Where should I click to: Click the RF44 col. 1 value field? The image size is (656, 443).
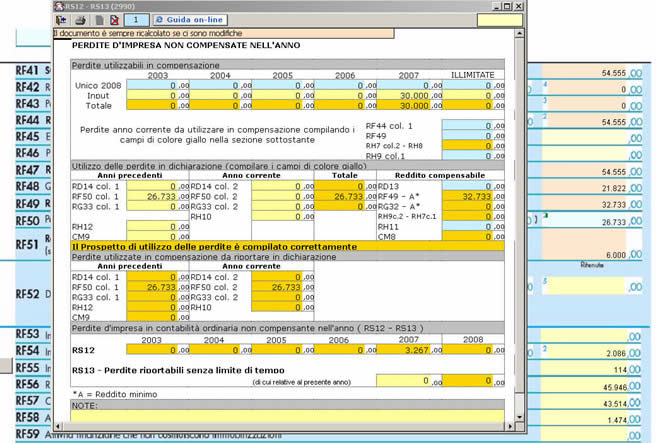(x=467, y=125)
